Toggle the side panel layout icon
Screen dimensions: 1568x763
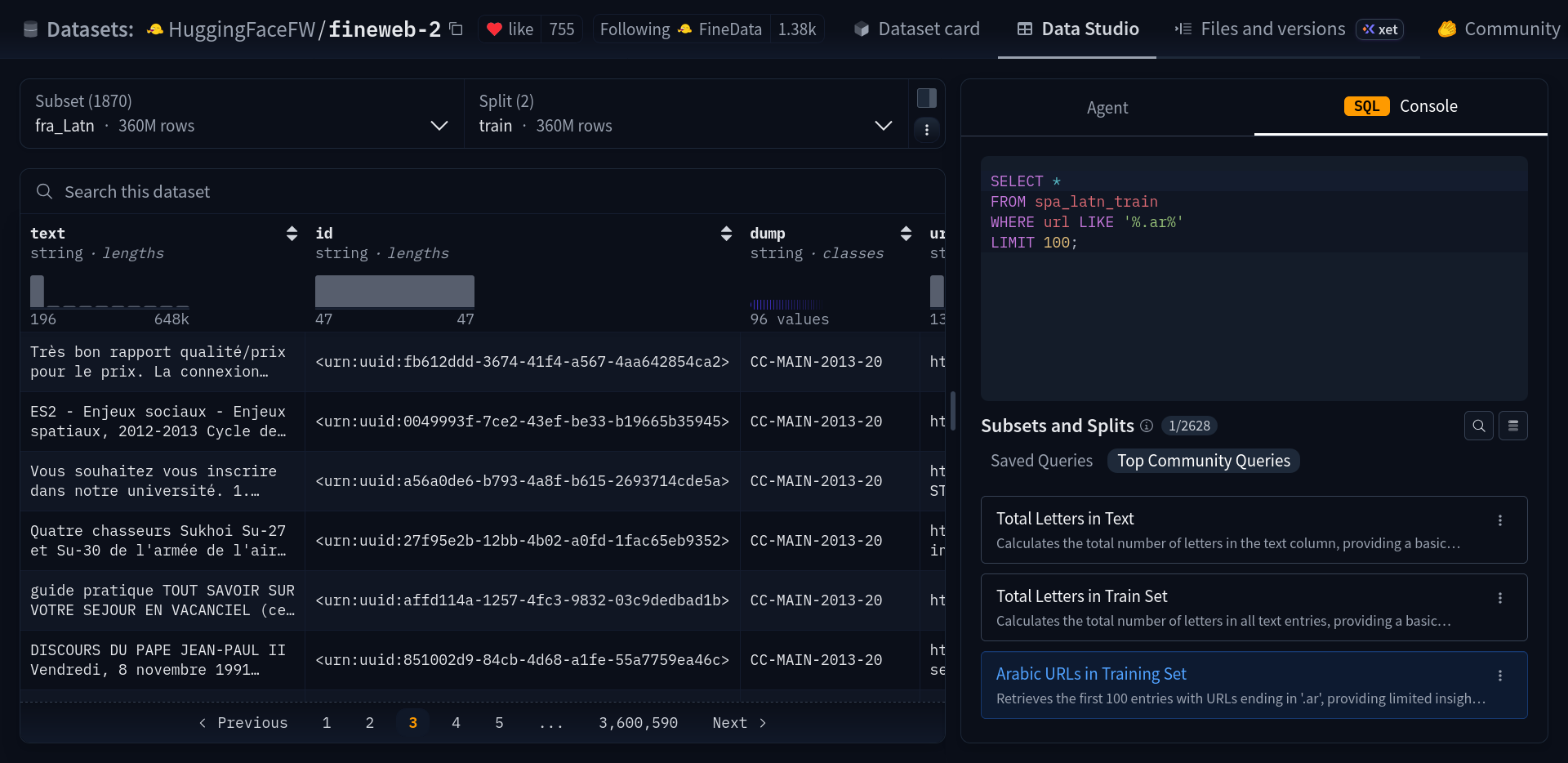[926, 98]
